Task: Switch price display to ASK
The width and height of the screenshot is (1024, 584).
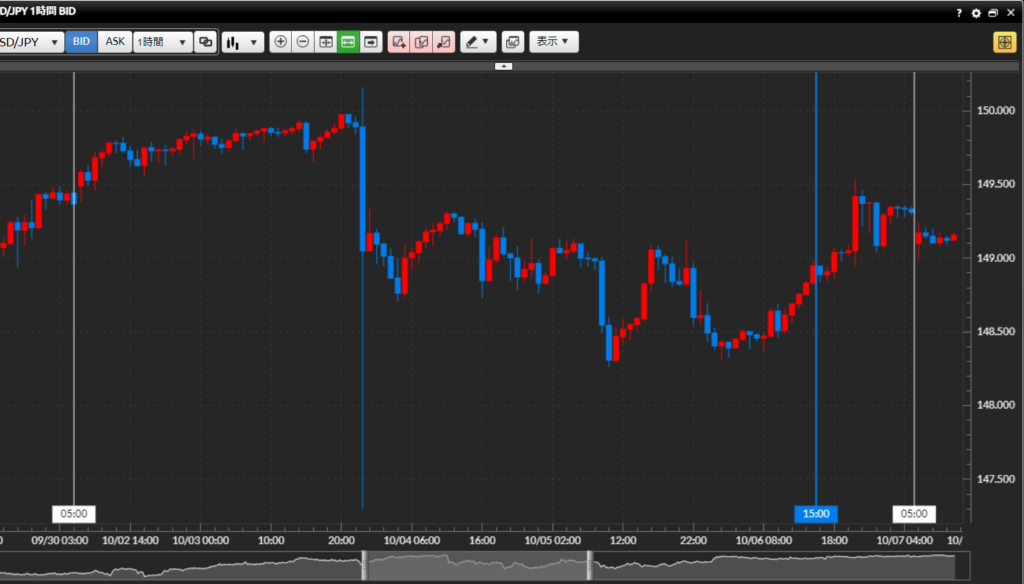Action: tap(116, 42)
